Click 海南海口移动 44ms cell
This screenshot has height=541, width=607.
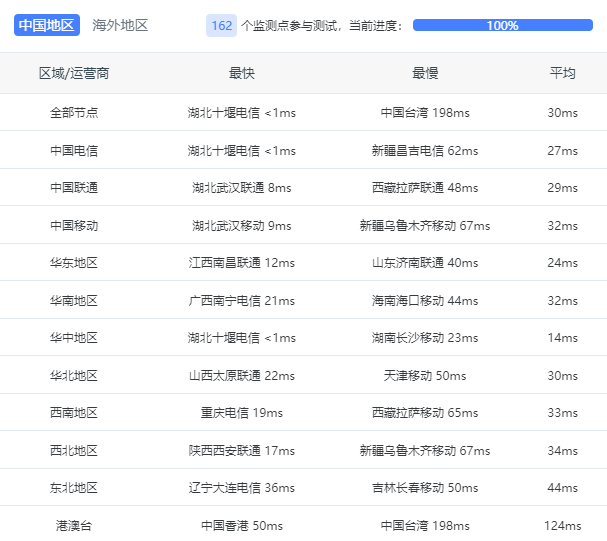[425, 301]
